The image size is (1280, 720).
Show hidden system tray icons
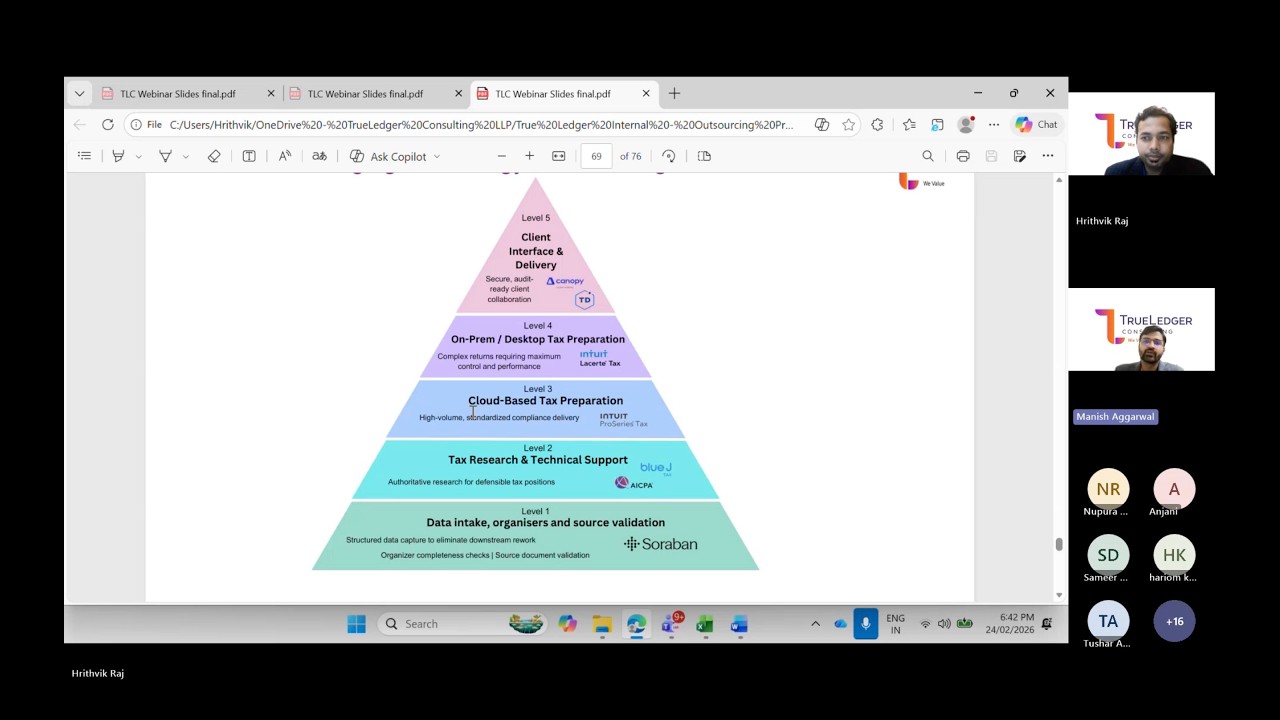[x=815, y=624]
